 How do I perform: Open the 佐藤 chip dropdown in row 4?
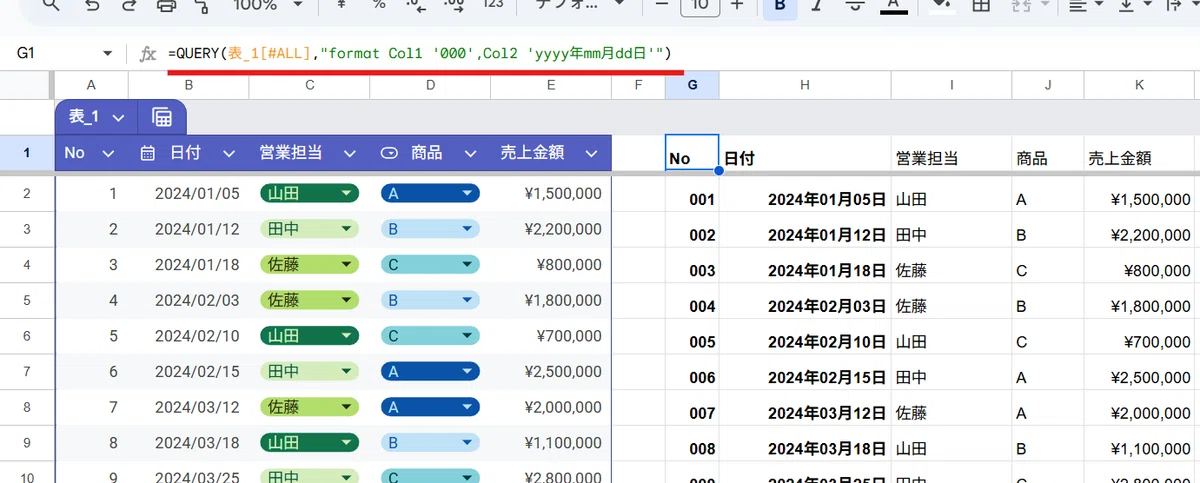[x=346, y=265]
